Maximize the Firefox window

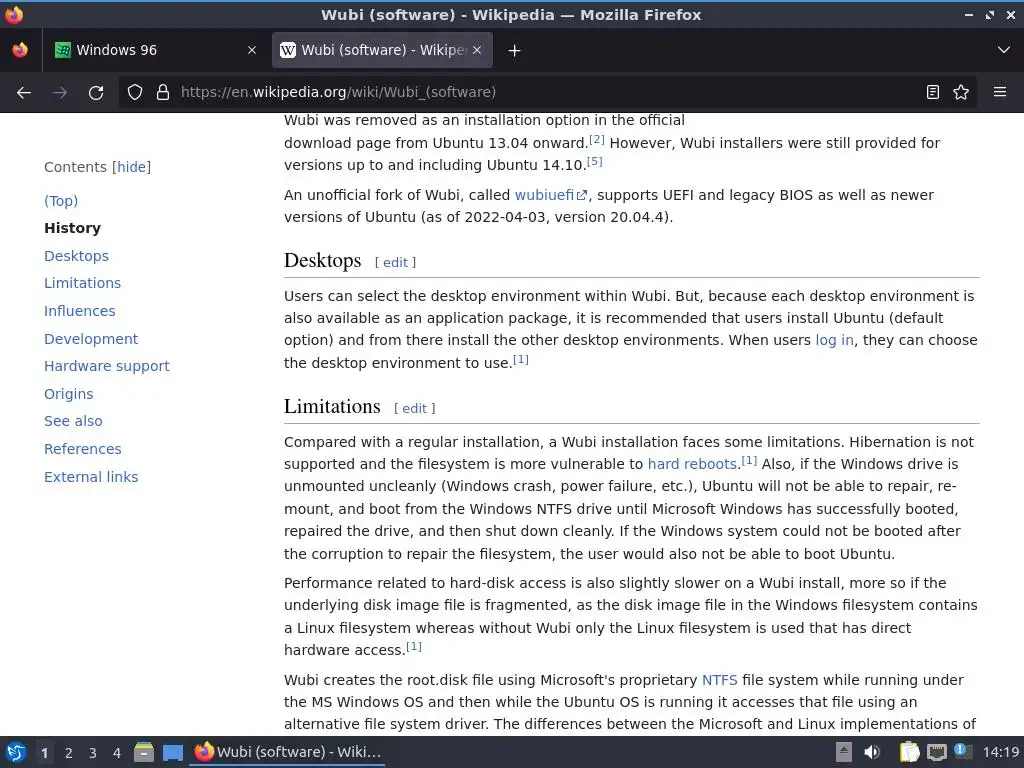click(990, 14)
